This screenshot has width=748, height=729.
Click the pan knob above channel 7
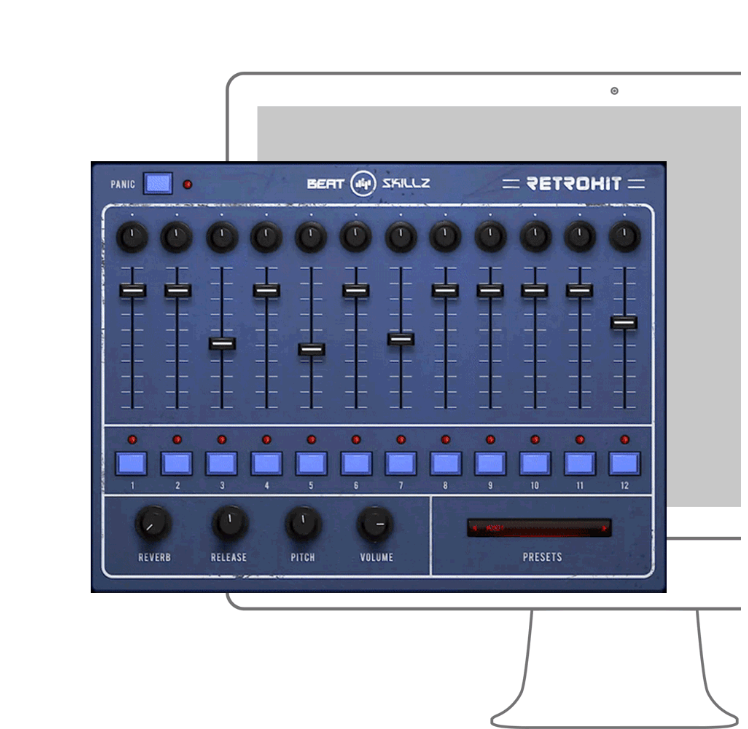coord(401,236)
